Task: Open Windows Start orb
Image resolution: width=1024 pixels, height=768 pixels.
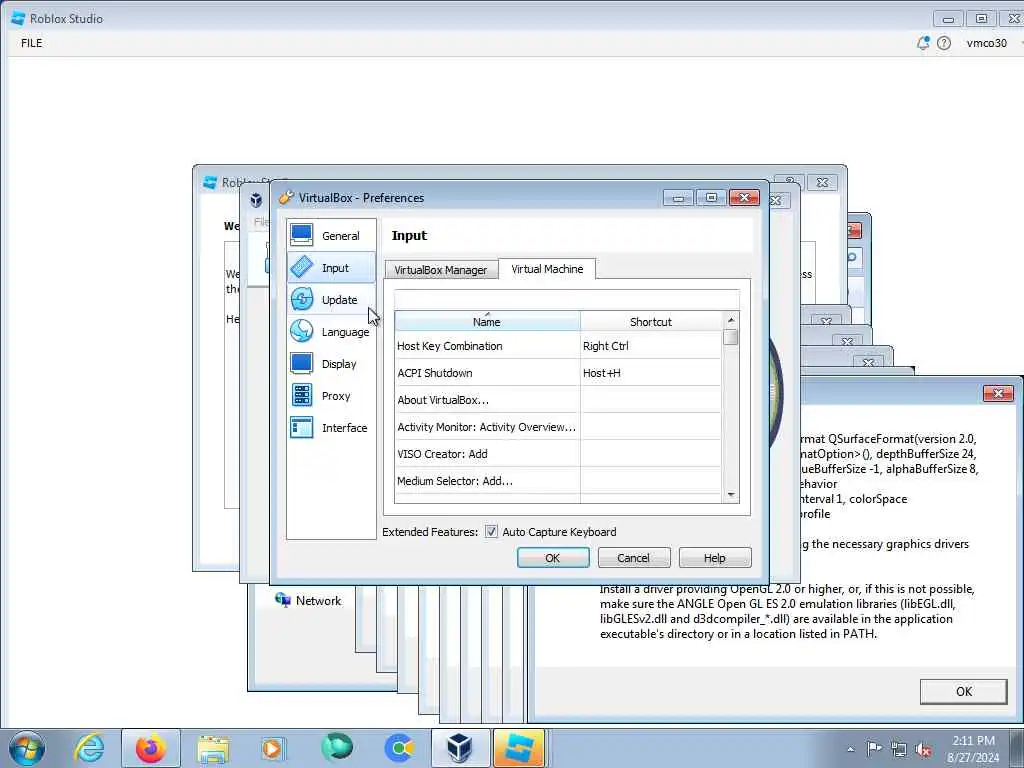Action: point(27,748)
